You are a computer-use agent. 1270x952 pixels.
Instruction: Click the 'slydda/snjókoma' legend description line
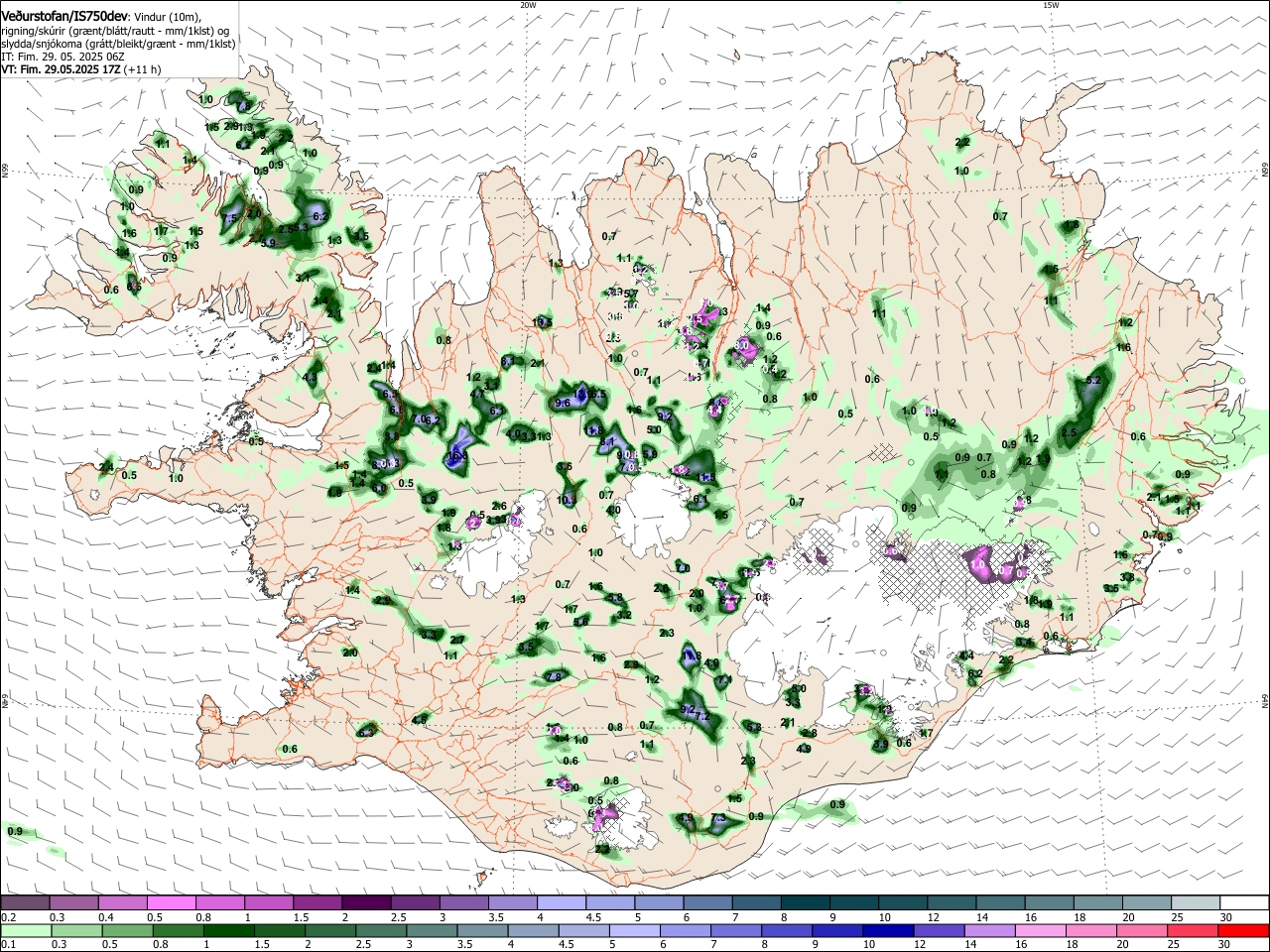click(x=119, y=44)
